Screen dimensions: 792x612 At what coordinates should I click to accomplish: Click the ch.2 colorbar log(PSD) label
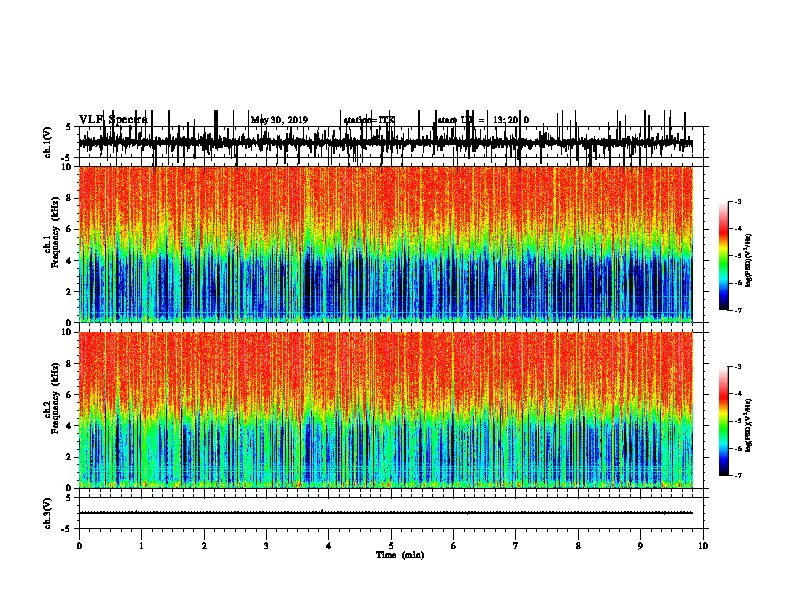748,426
